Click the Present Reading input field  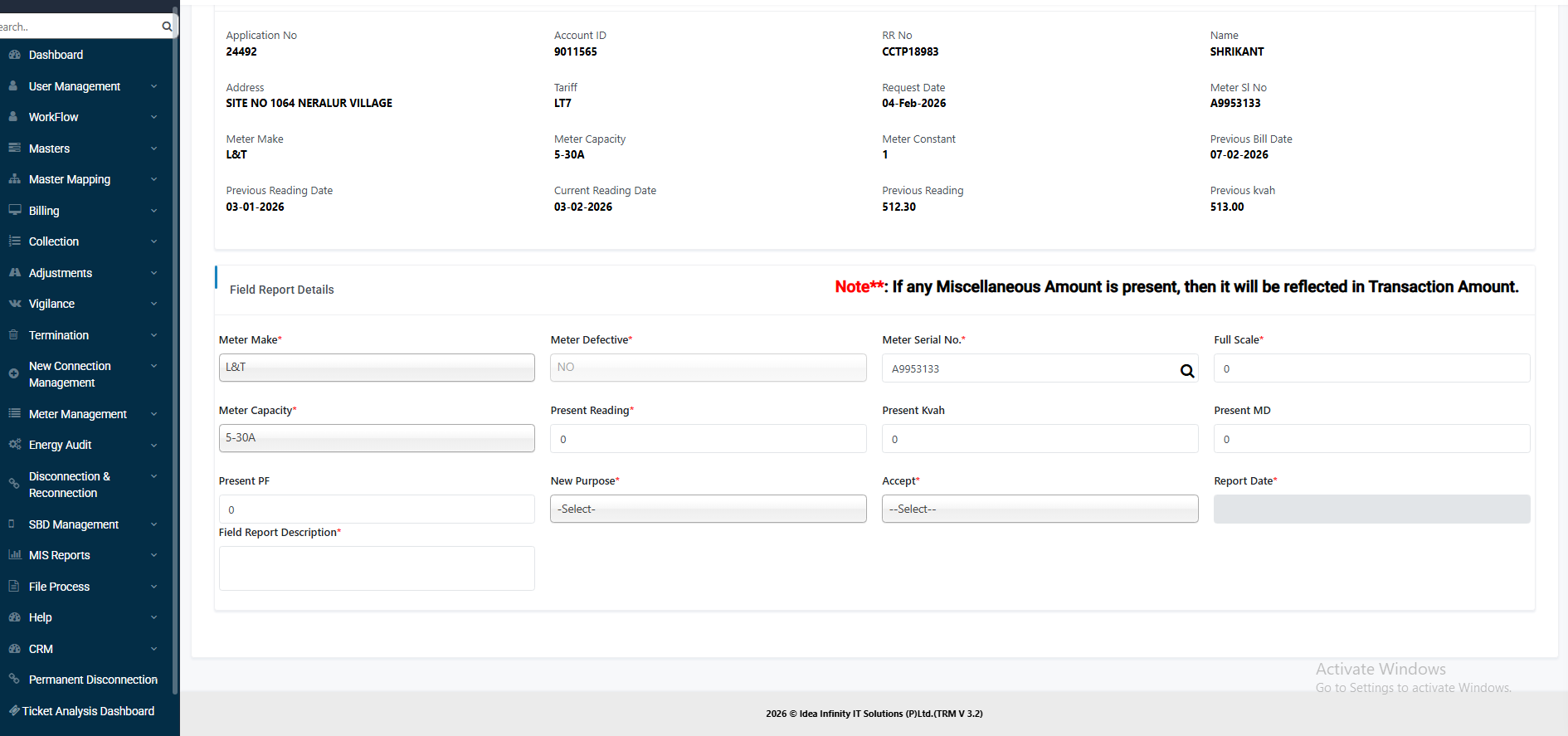tap(708, 439)
